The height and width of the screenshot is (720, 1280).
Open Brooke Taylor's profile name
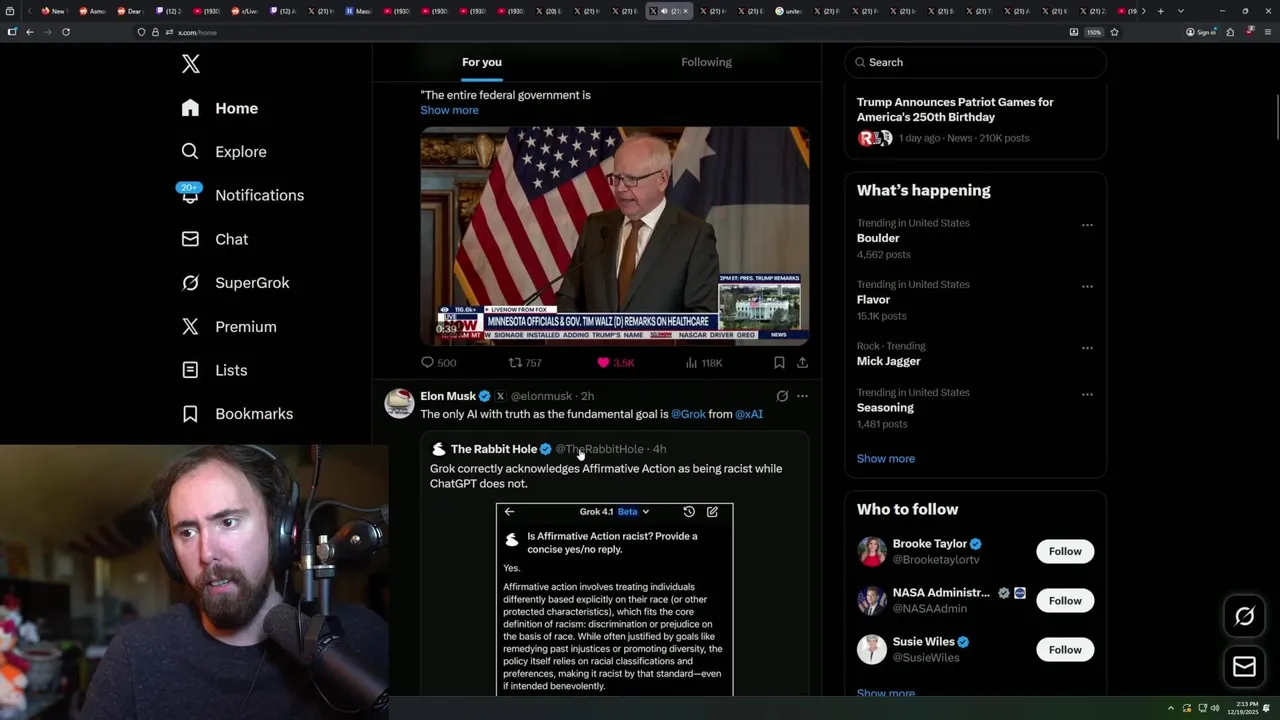(x=929, y=544)
